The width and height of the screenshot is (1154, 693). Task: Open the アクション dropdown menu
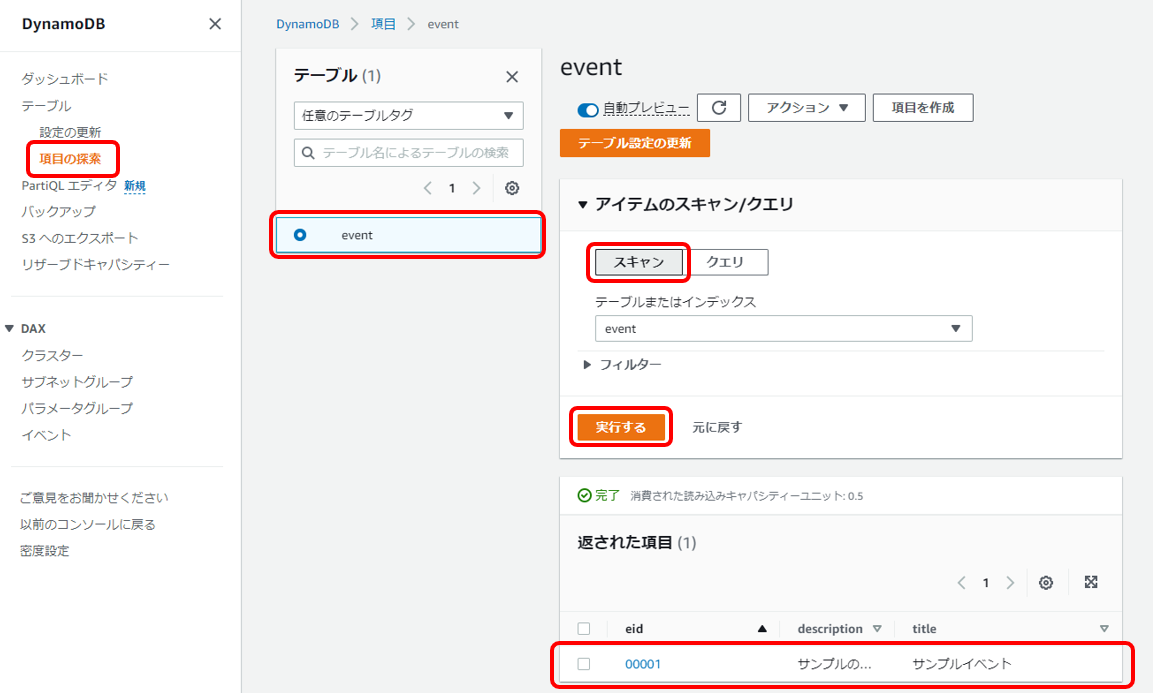pos(807,108)
